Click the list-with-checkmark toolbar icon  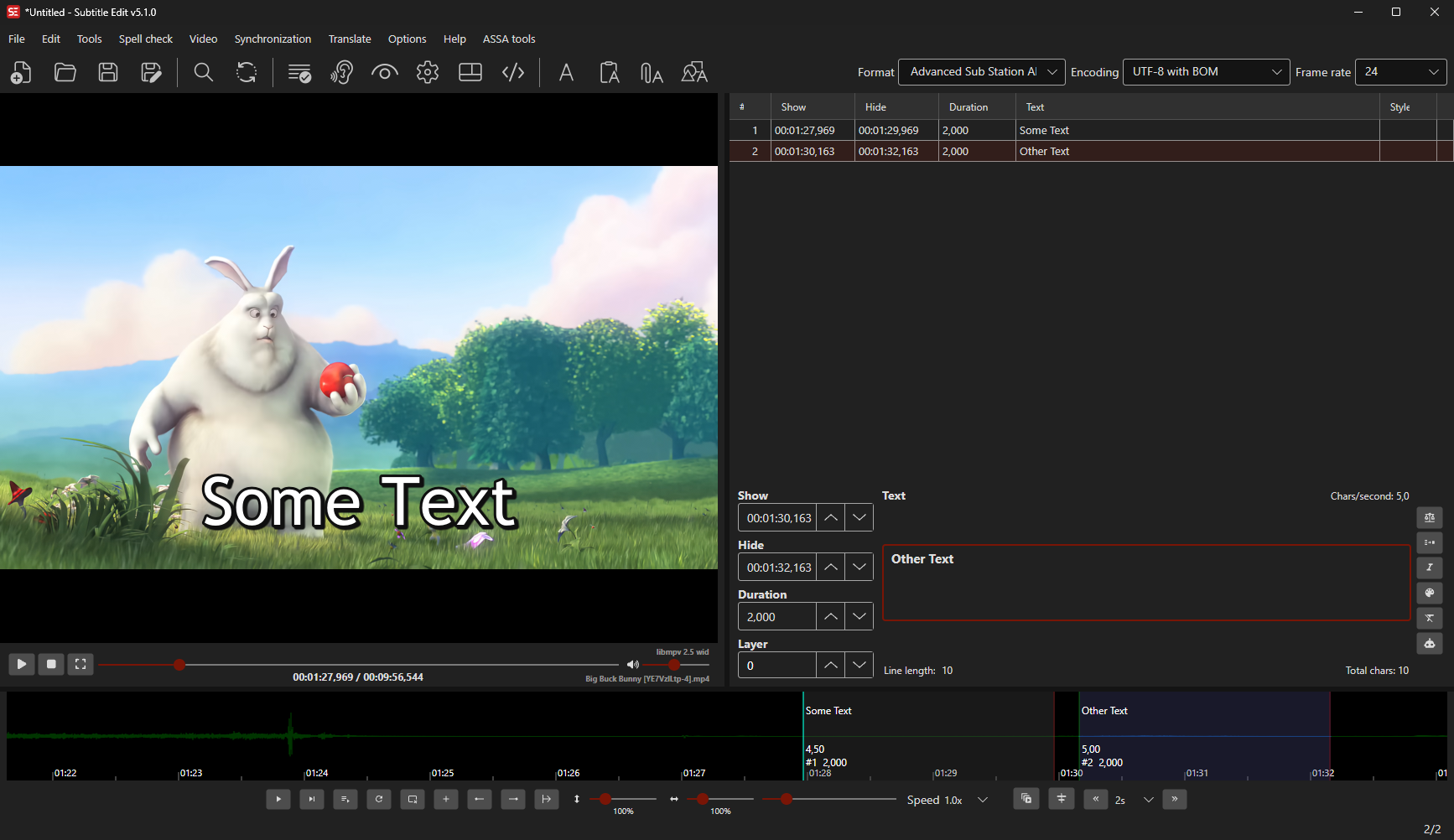[x=299, y=73]
